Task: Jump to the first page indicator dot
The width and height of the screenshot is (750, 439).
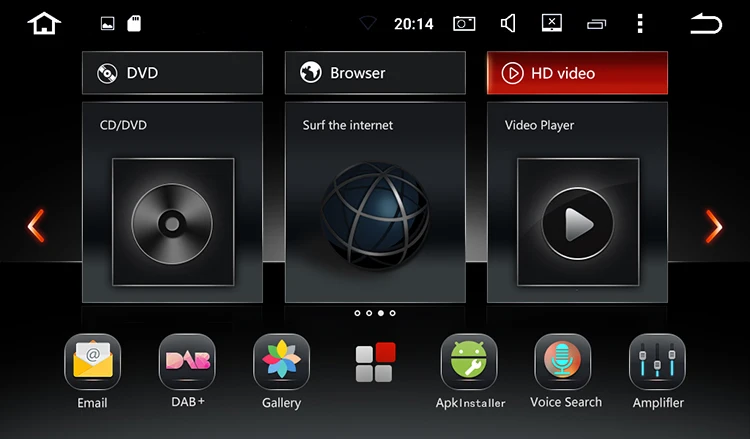Action: pos(357,313)
